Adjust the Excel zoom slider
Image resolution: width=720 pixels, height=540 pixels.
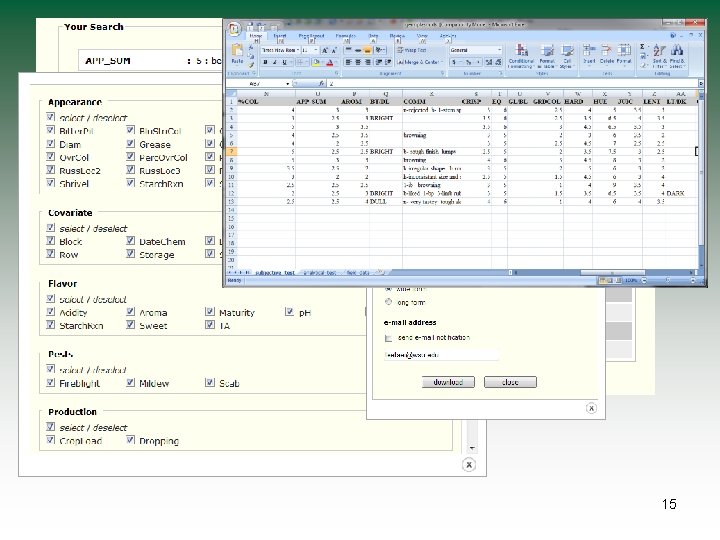click(x=668, y=280)
